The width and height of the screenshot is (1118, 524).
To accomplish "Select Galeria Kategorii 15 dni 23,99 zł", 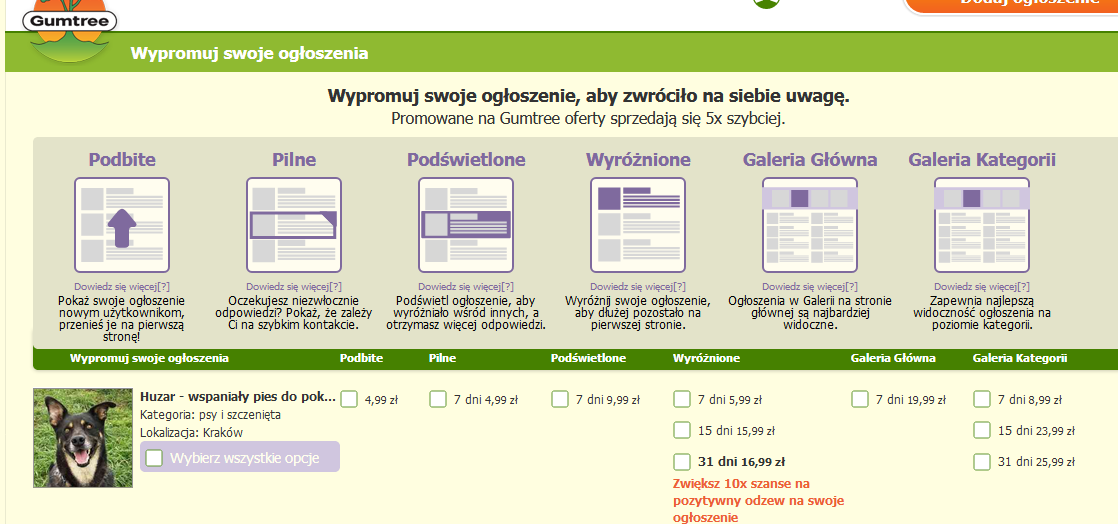I will [x=982, y=430].
